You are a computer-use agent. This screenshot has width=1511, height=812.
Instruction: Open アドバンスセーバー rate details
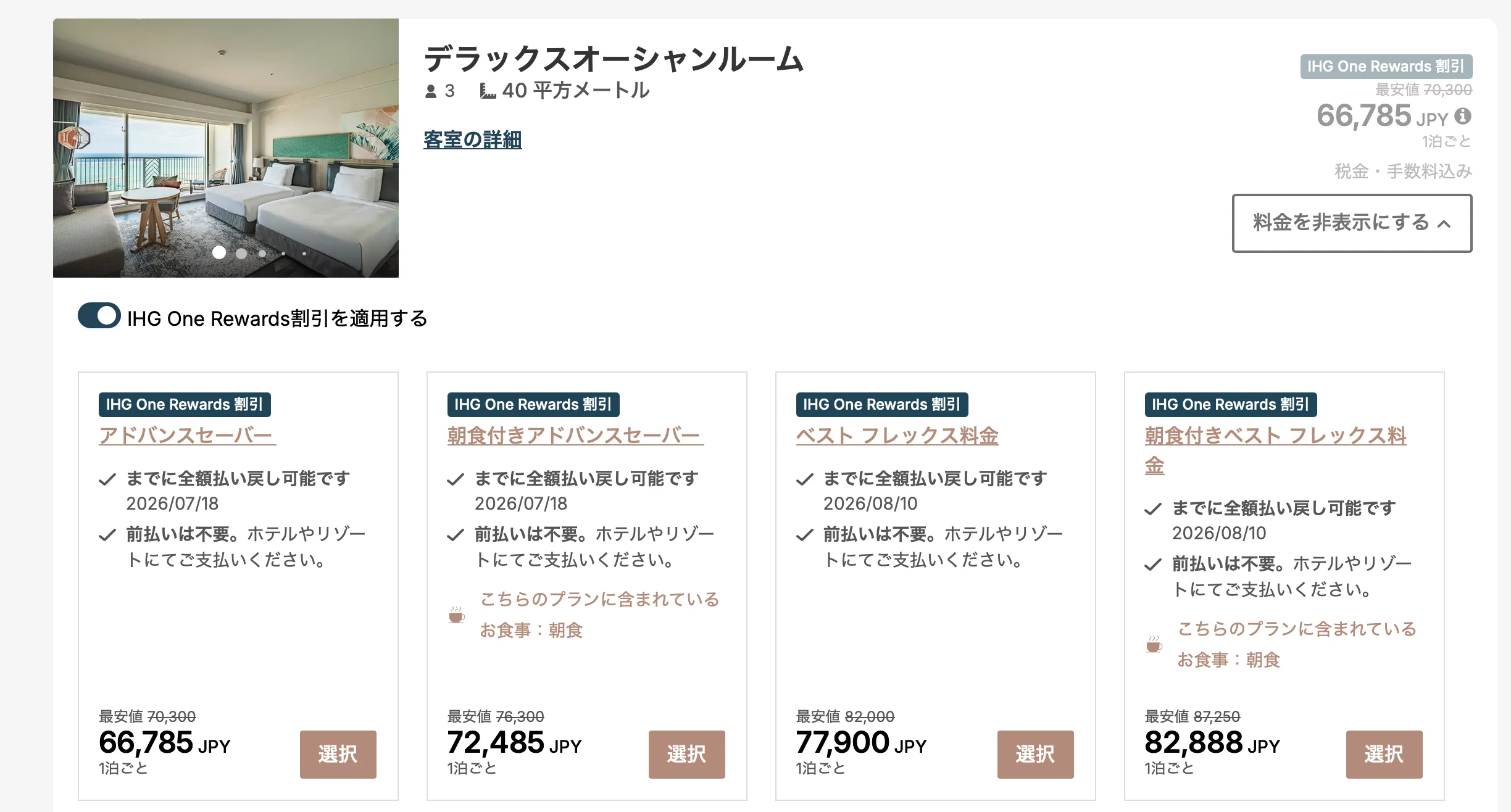coord(186,435)
